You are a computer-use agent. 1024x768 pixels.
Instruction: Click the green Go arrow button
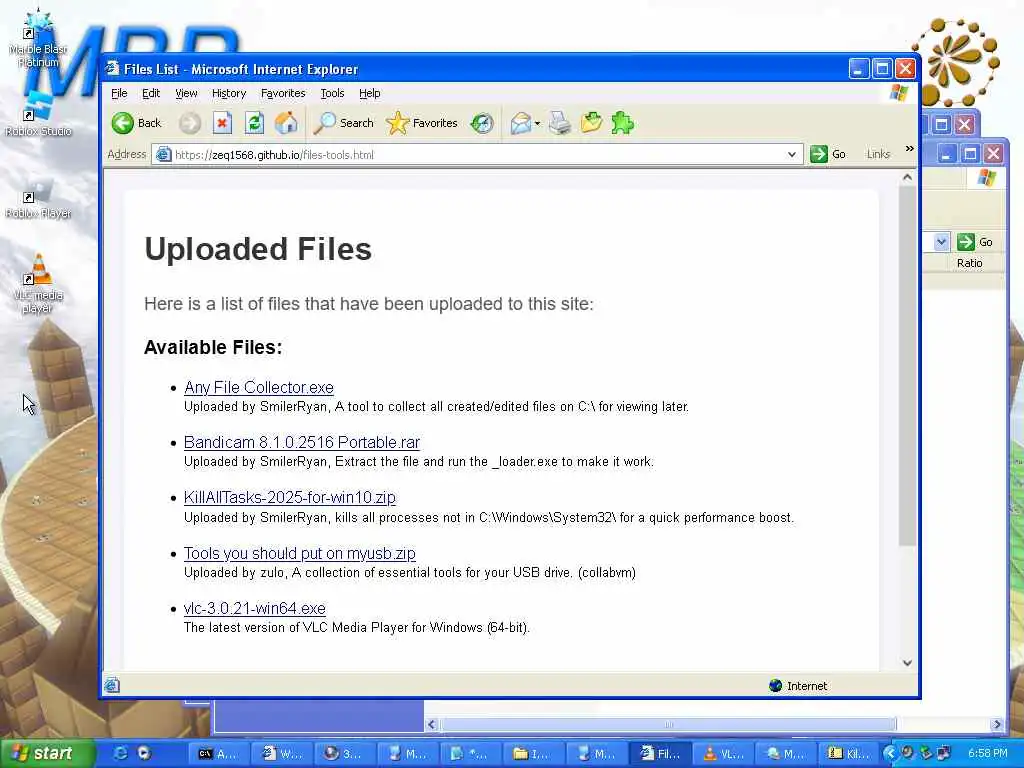coord(819,154)
